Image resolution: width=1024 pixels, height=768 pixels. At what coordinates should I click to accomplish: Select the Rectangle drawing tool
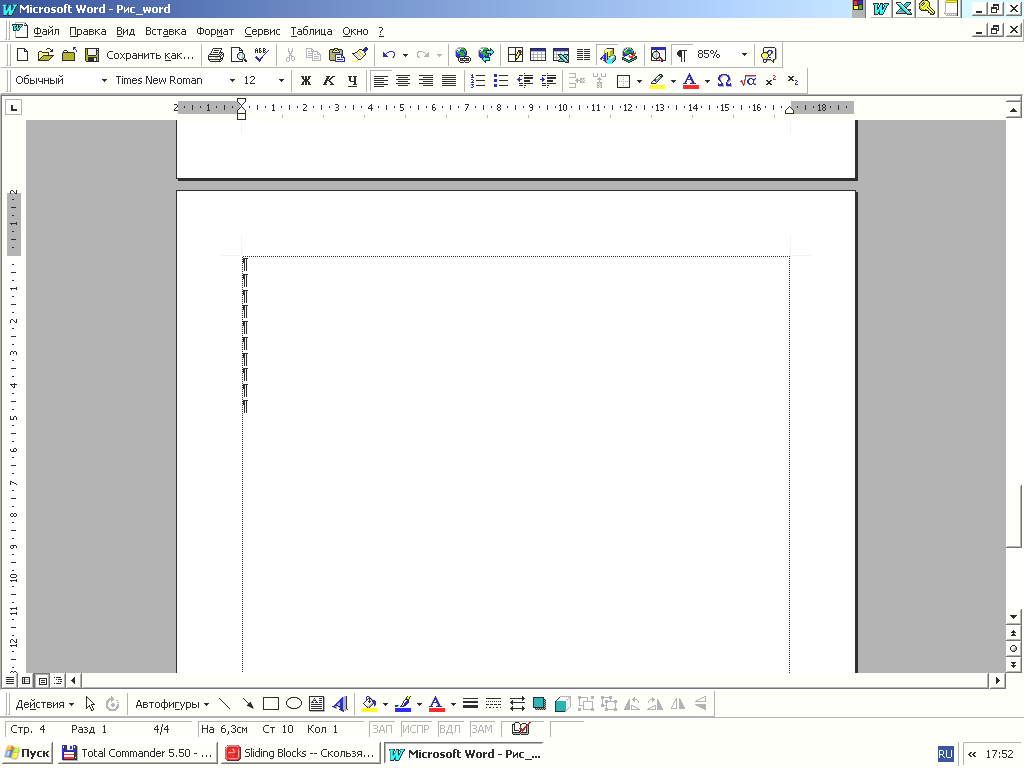point(271,703)
